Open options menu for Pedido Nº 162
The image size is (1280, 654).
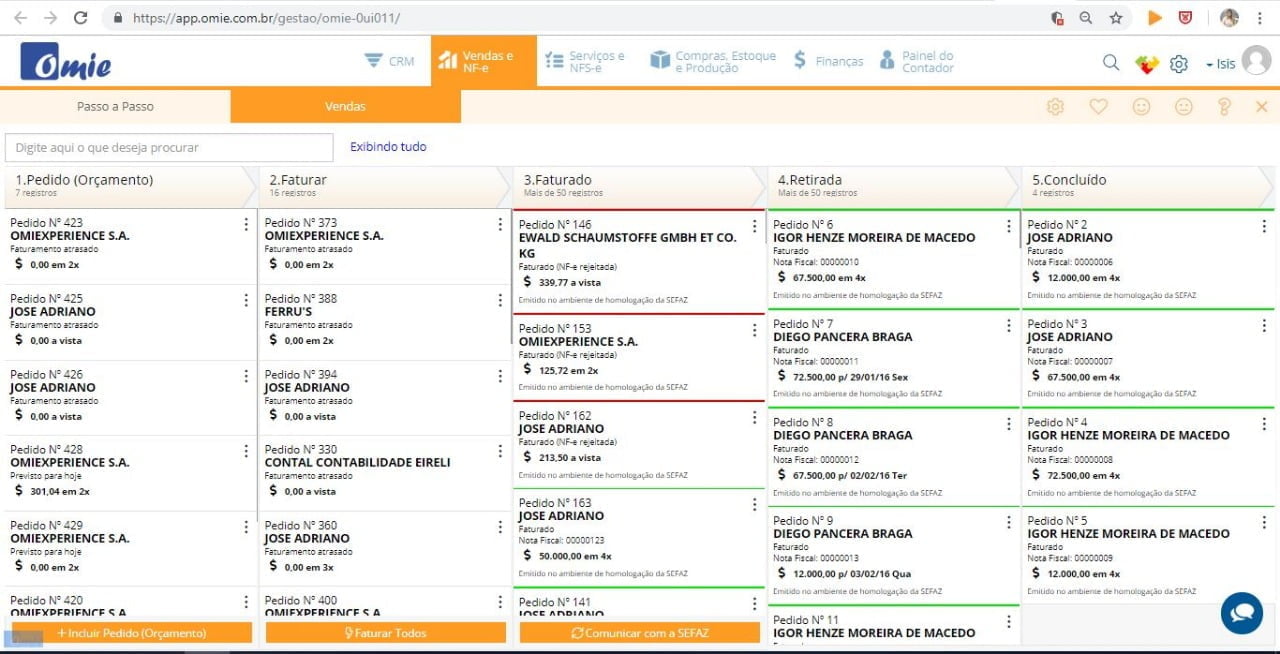754,417
